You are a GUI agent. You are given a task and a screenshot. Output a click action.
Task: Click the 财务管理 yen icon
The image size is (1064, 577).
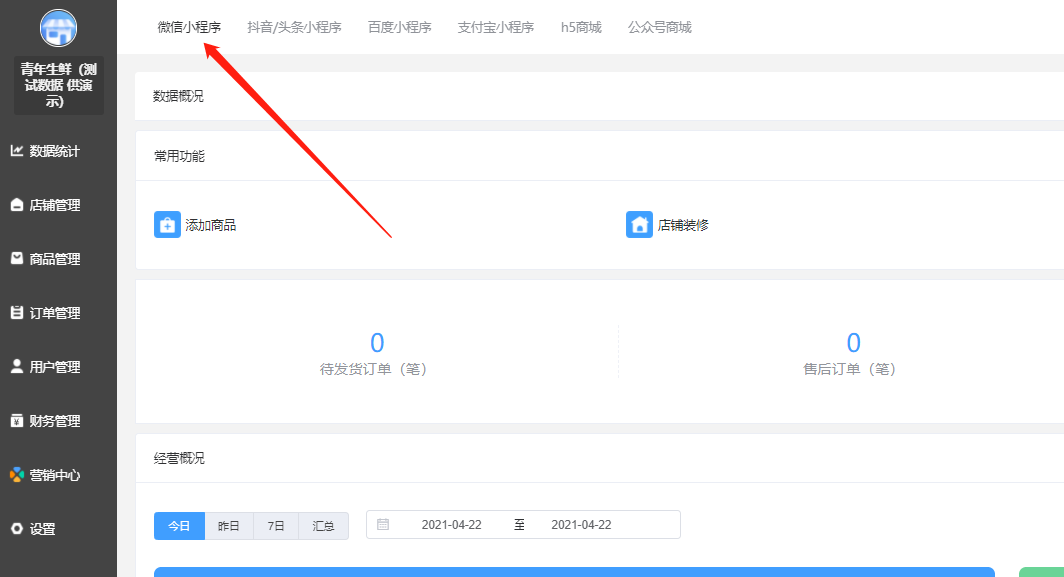[17, 420]
